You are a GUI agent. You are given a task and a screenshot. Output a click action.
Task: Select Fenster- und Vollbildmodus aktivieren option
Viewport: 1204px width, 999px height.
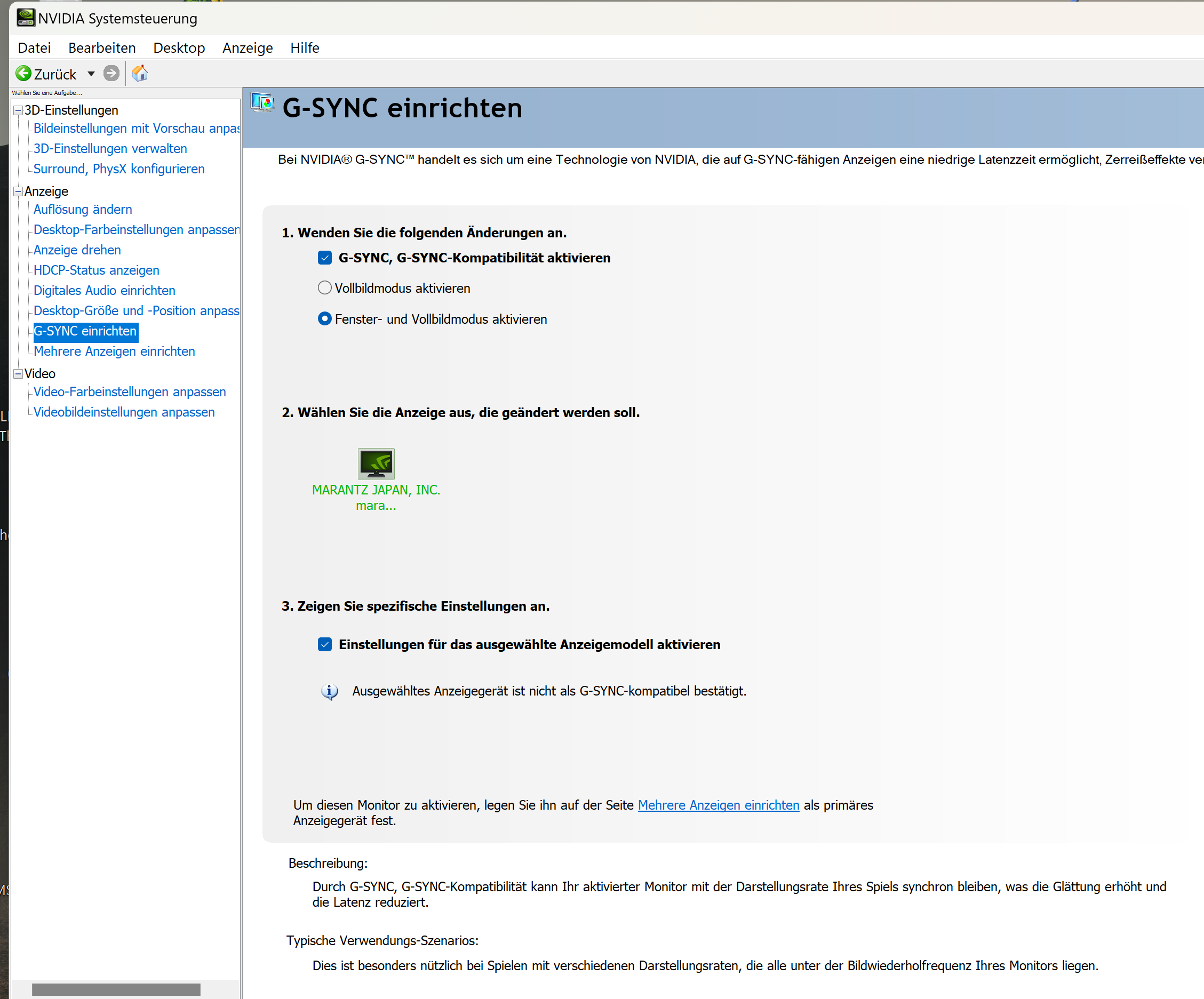(324, 319)
